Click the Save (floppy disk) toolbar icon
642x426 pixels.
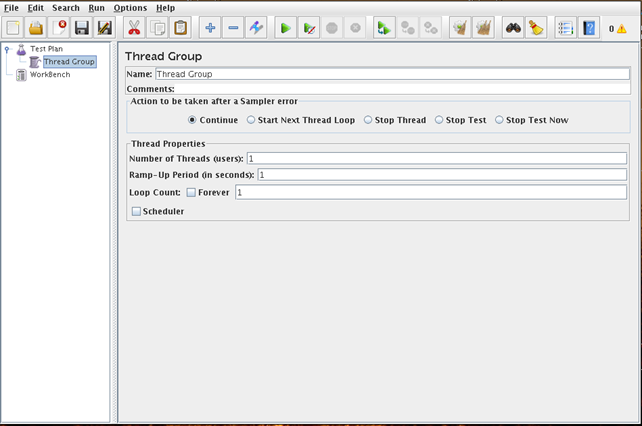(x=81, y=29)
